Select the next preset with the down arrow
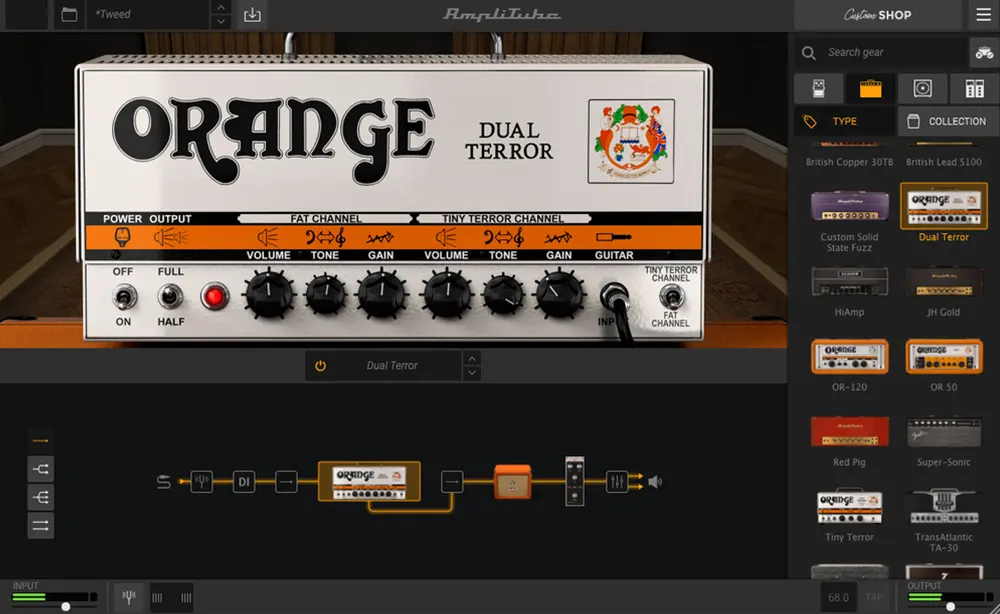 [221, 21]
